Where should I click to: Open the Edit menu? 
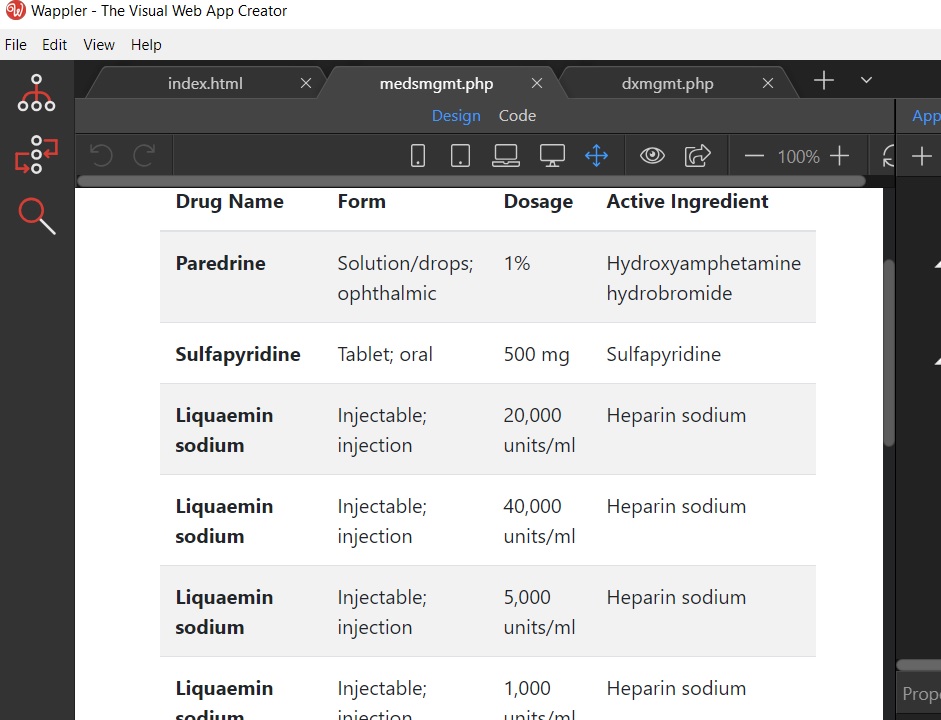(54, 45)
